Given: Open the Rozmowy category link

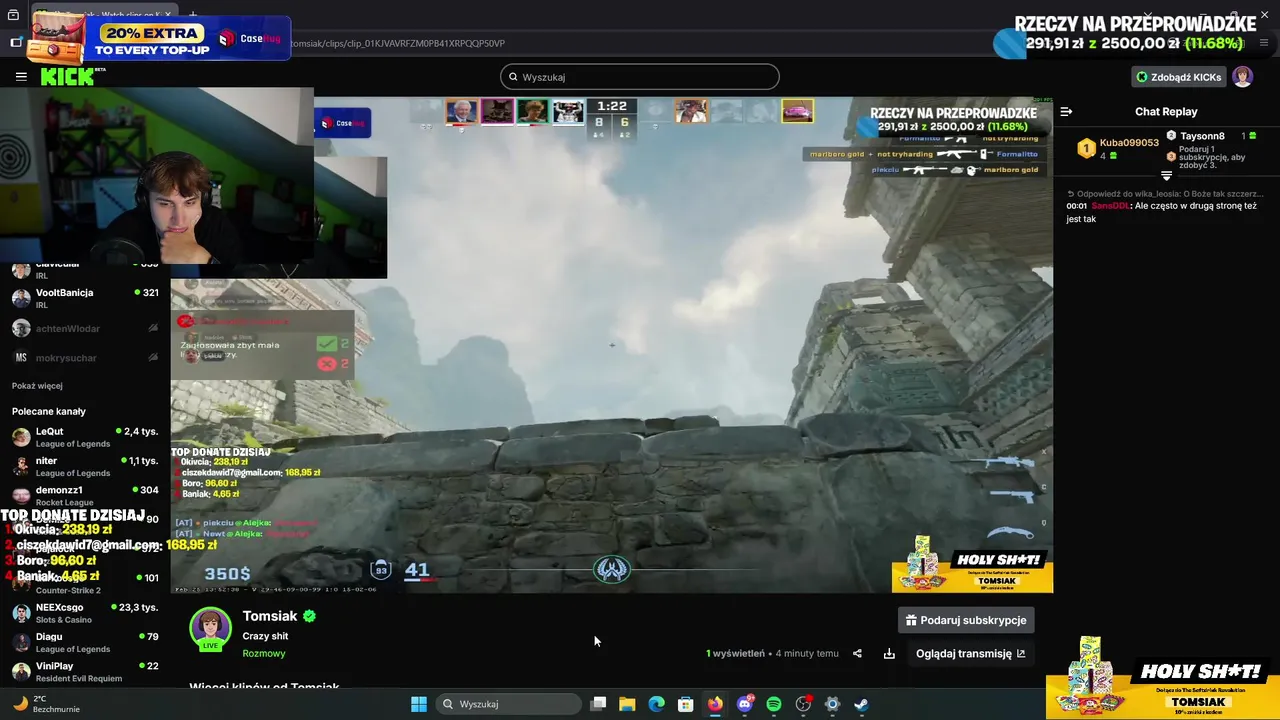Looking at the screenshot, I should tap(264, 653).
